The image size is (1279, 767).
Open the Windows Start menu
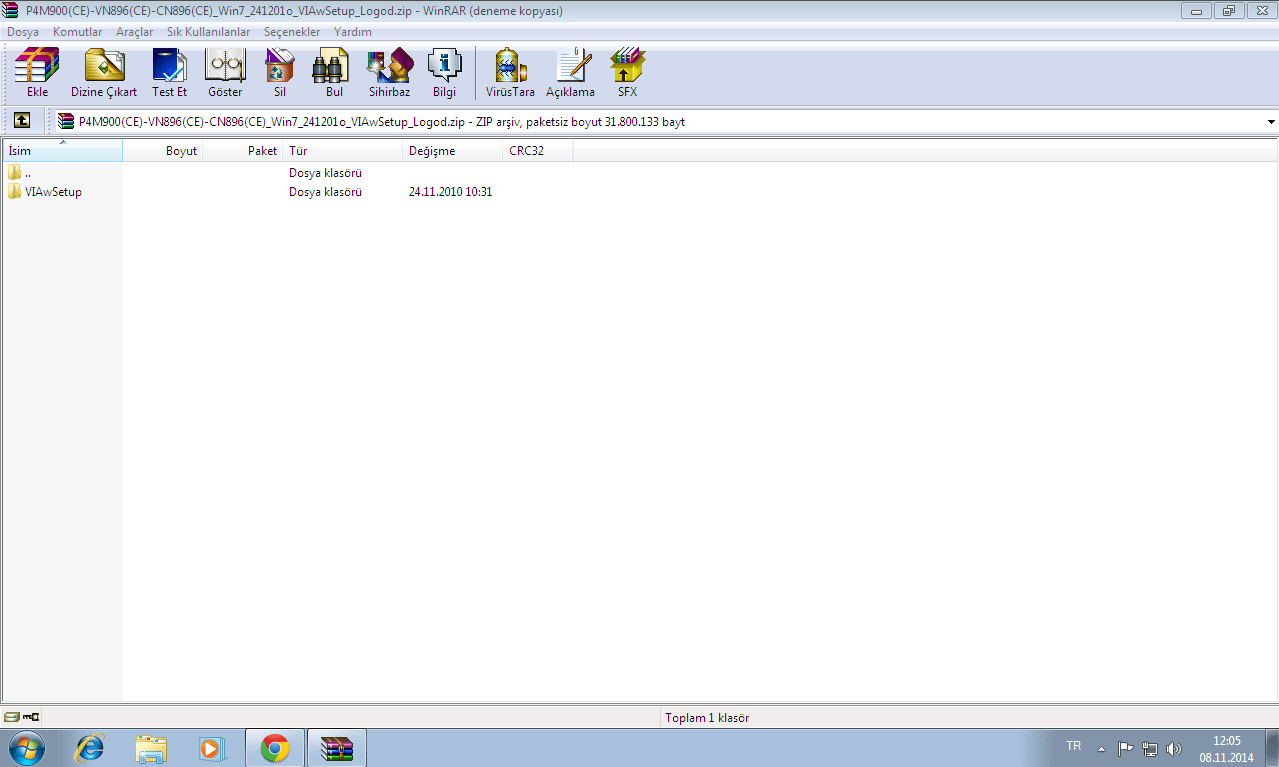pyautogui.click(x=25, y=748)
